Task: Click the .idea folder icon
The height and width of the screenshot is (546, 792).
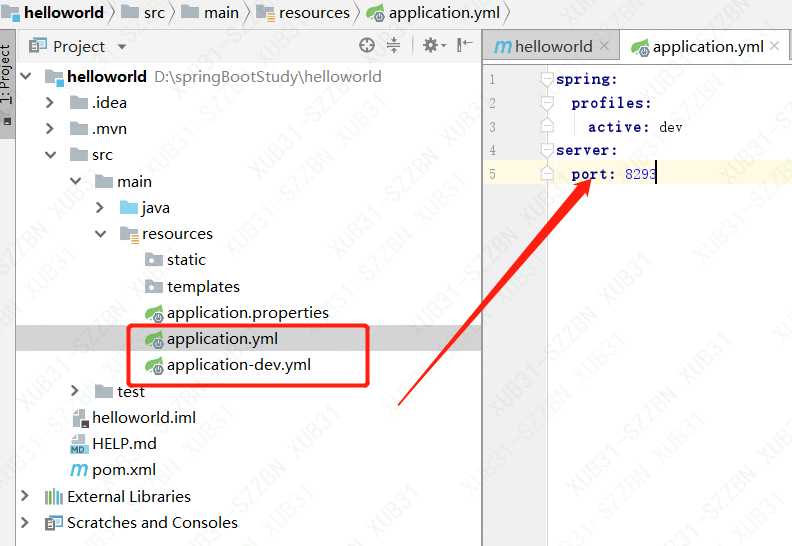Action: (x=79, y=103)
